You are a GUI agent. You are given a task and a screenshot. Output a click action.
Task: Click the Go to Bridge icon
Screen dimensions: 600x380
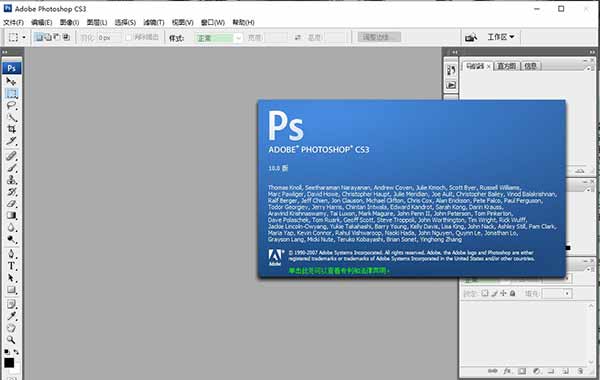[471, 37]
